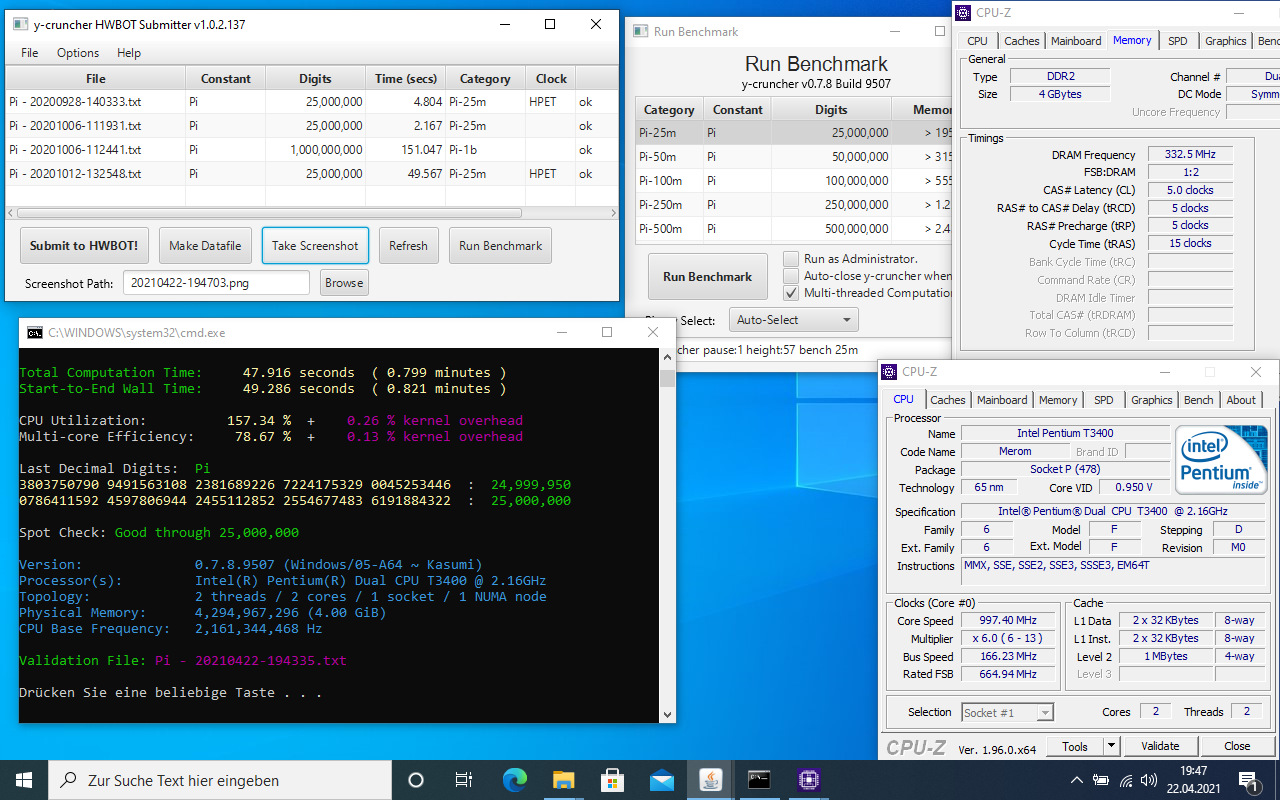1280x800 pixels.
Task: Click Take Screenshot button
Action: tap(315, 245)
